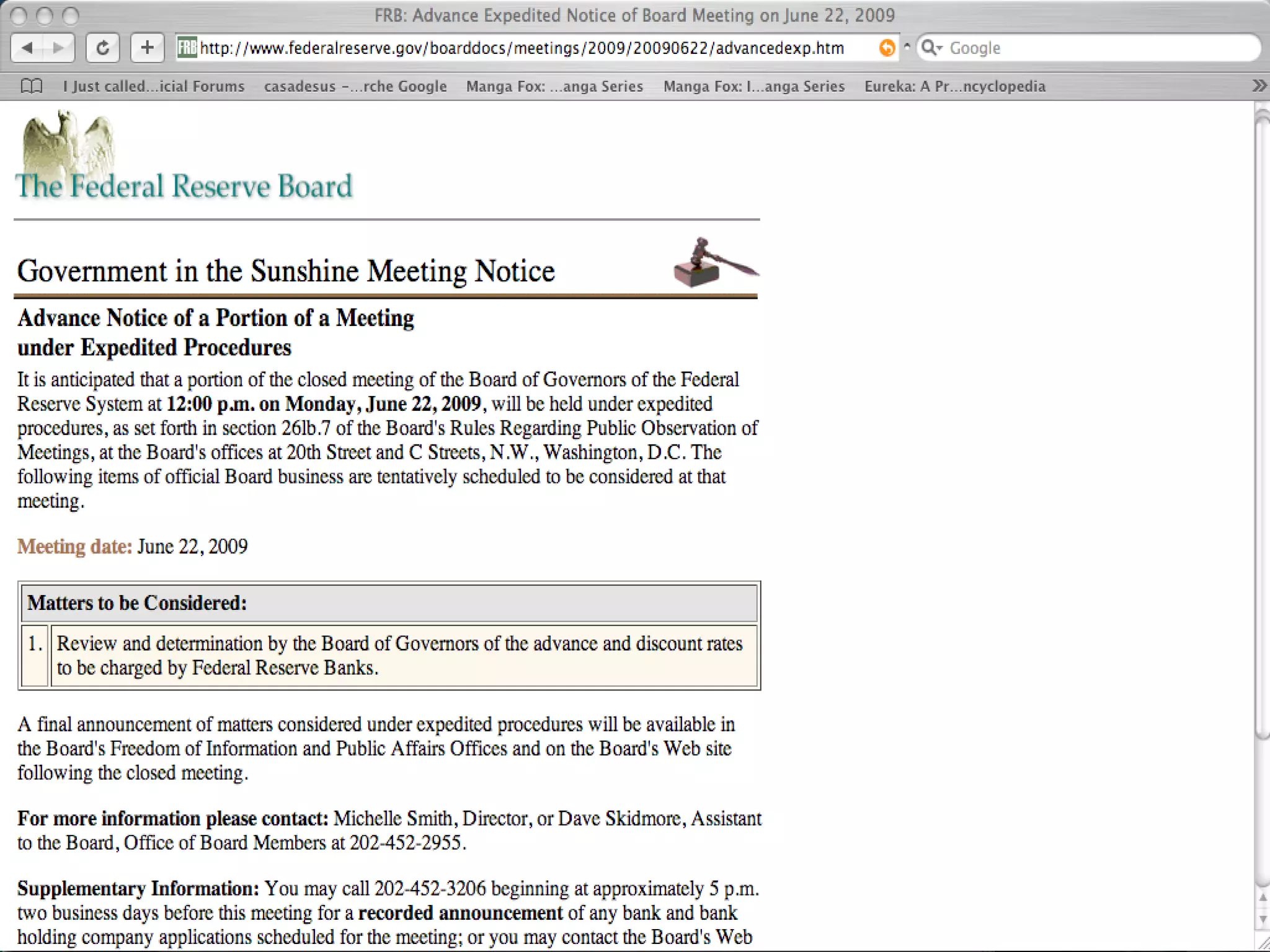Click the orange SnapBack arrow icon
The image size is (1270, 952).
[x=887, y=48]
